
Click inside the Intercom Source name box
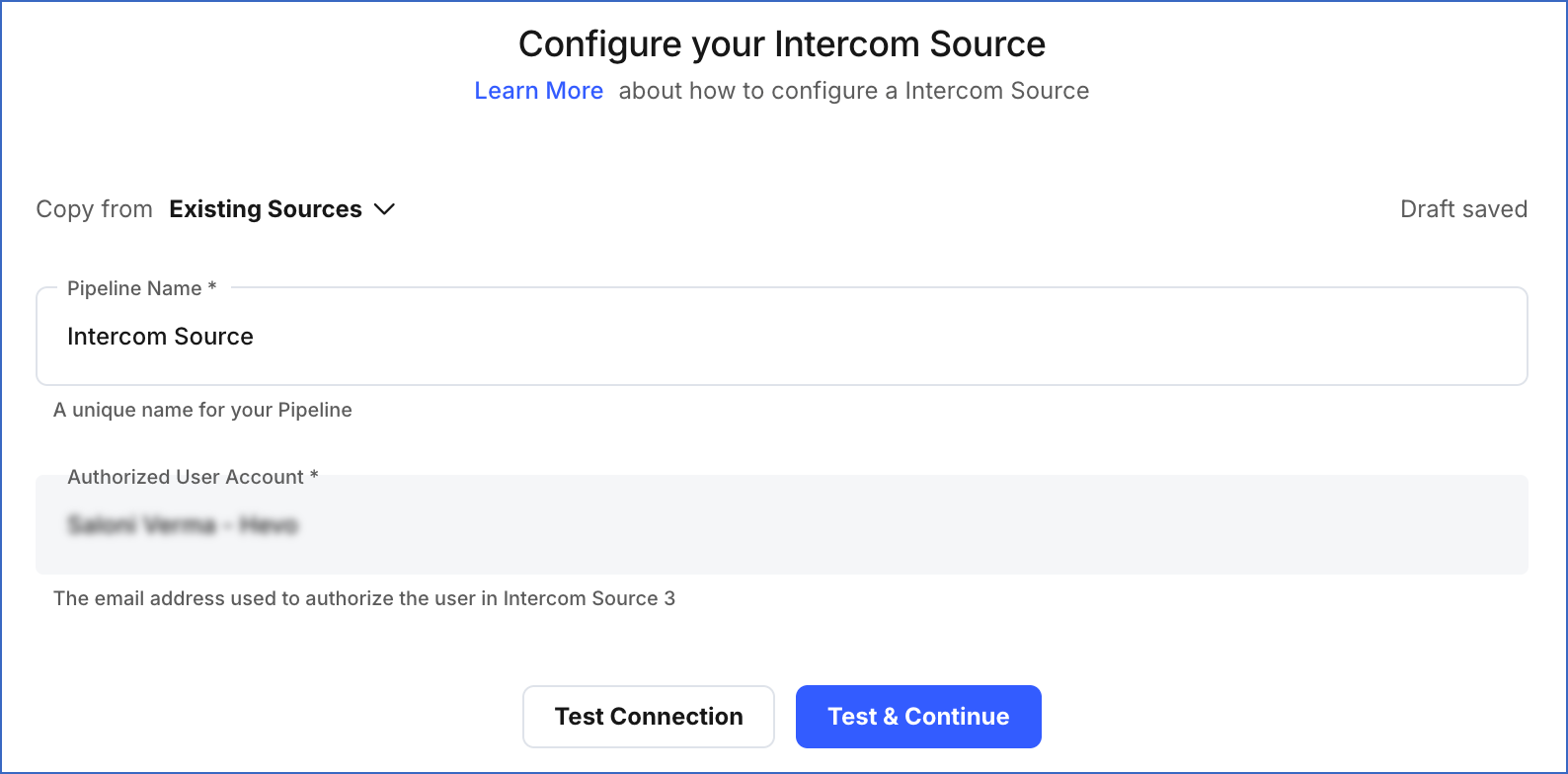click(x=395, y=336)
